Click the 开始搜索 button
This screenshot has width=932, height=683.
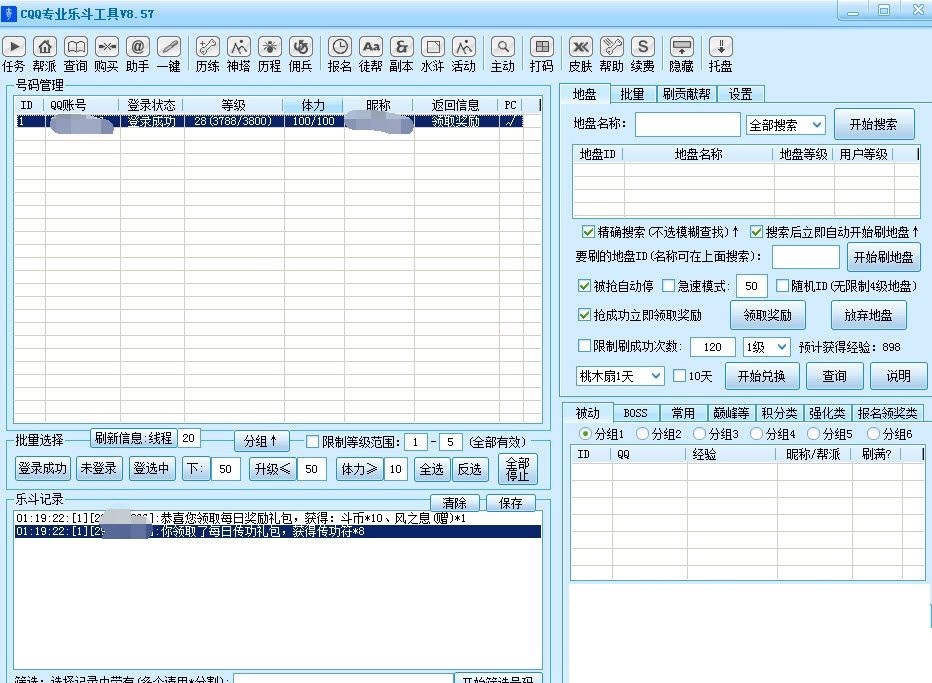[x=875, y=124]
